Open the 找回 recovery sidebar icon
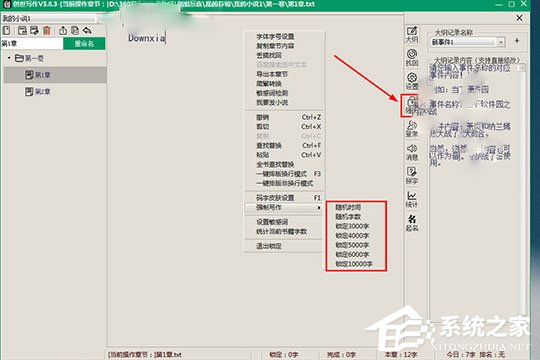Viewport: 540px width, 360px height. 412,58
